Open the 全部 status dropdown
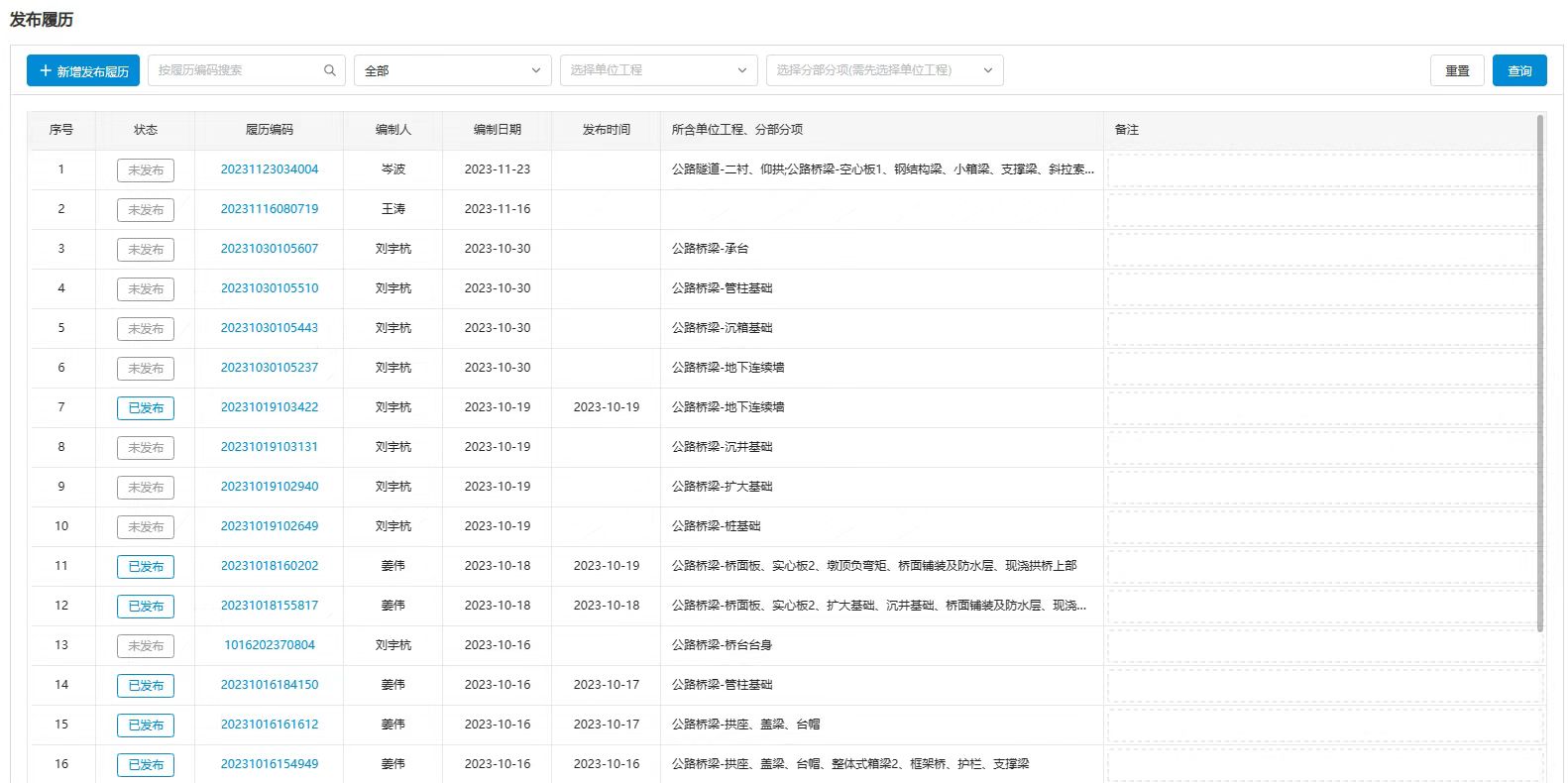 pyautogui.click(x=453, y=70)
